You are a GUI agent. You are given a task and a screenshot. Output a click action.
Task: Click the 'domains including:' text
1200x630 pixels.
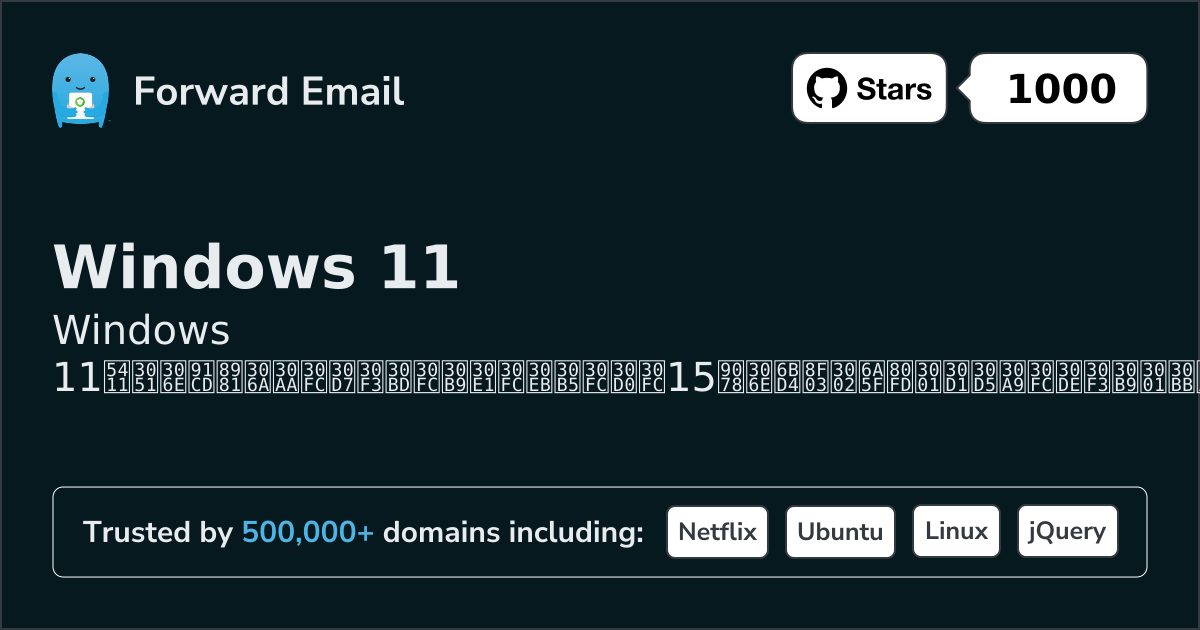tap(513, 533)
